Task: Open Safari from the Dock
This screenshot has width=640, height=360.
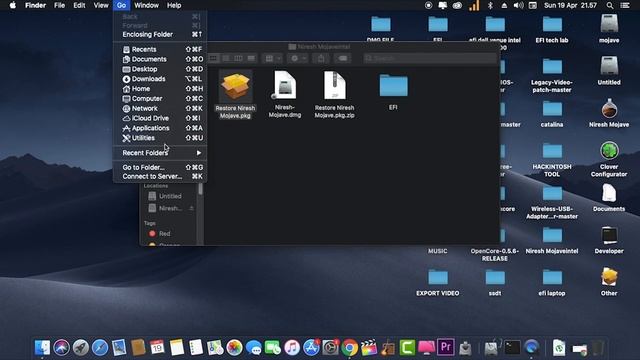Action: pyautogui.click(x=100, y=347)
